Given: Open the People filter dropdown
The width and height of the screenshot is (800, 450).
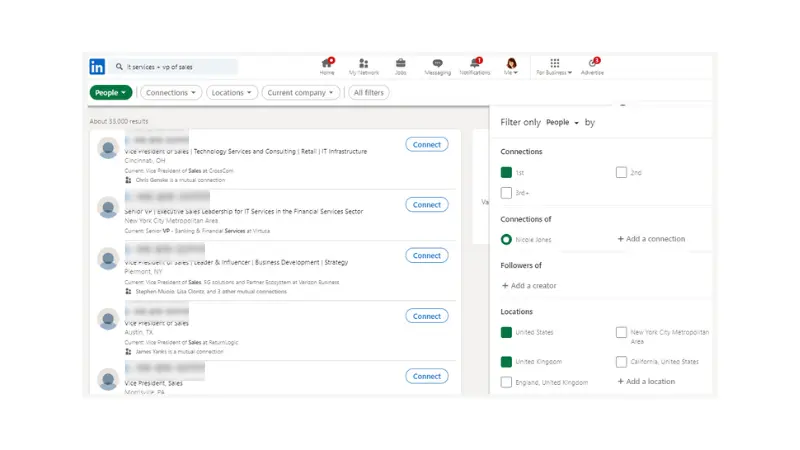Looking at the screenshot, I should point(111,92).
